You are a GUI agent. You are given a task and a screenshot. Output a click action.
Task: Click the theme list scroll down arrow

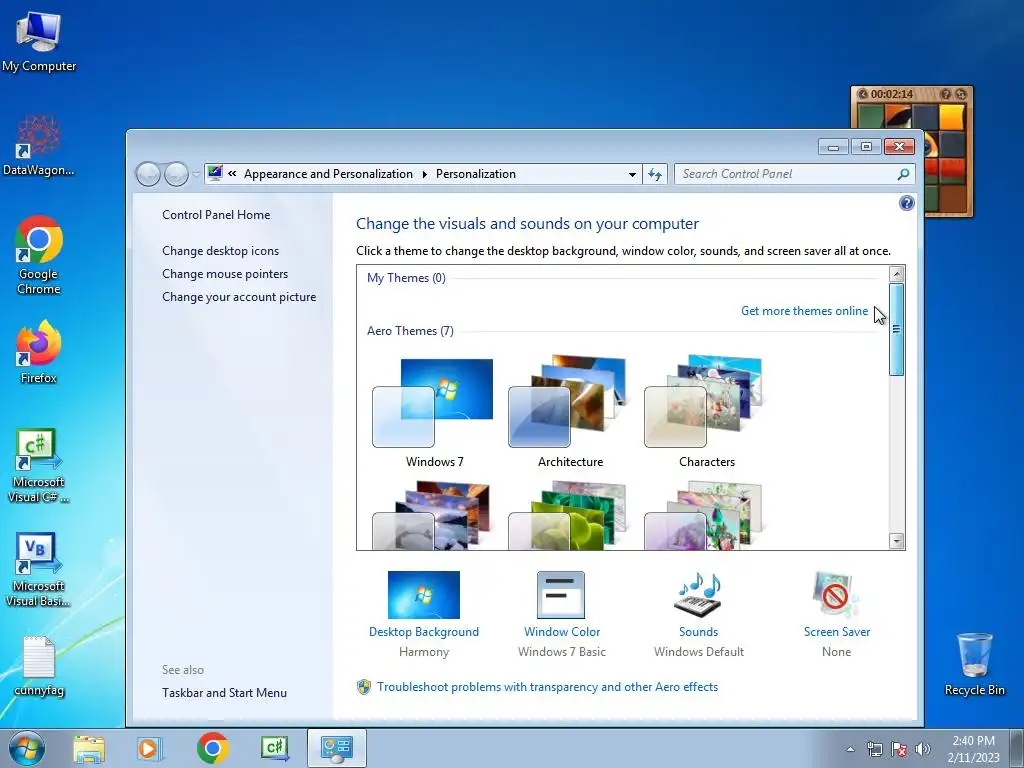(x=897, y=541)
